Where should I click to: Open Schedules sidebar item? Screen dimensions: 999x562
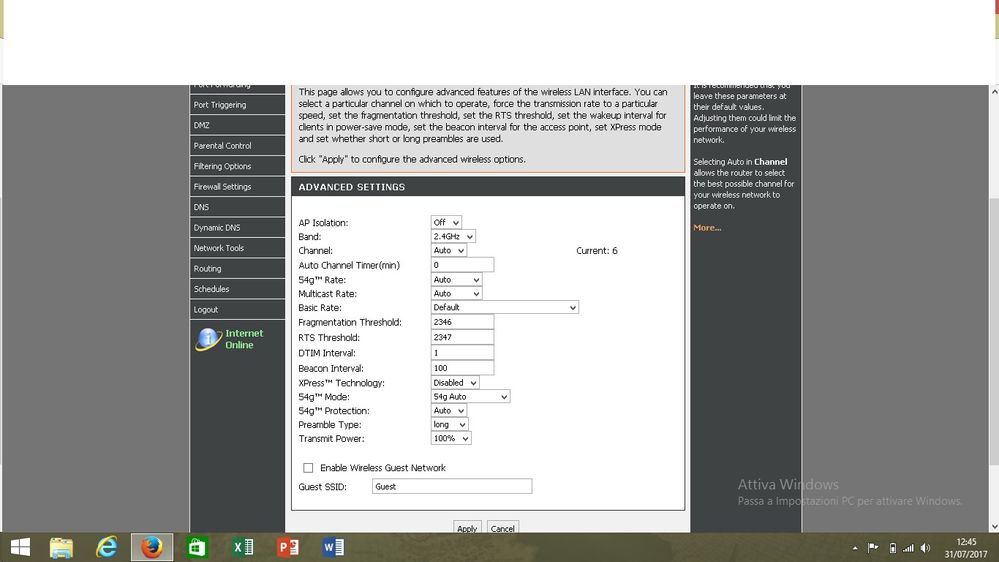pos(237,289)
